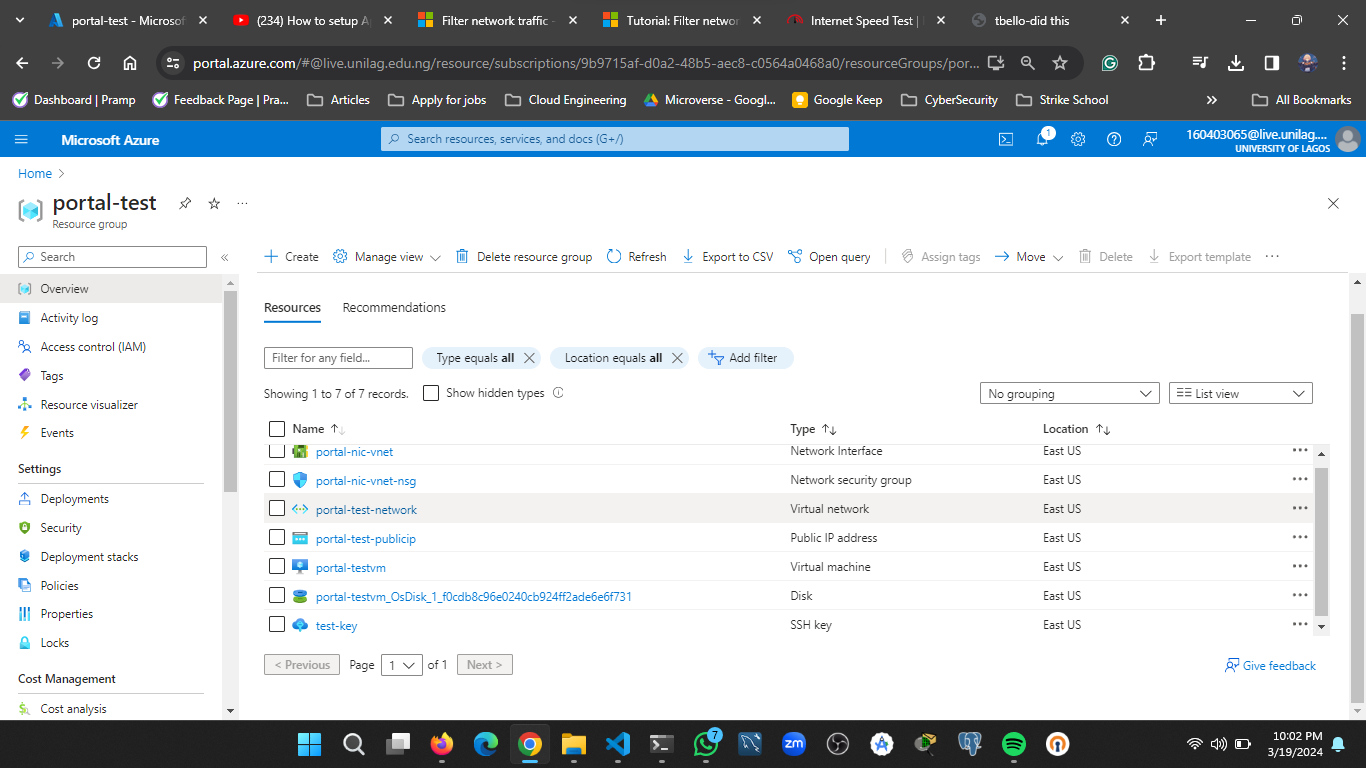Toggle the Show hidden types checkbox
Image resolution: width=1366 pixels, height=768 pixels.
point(431,393)
